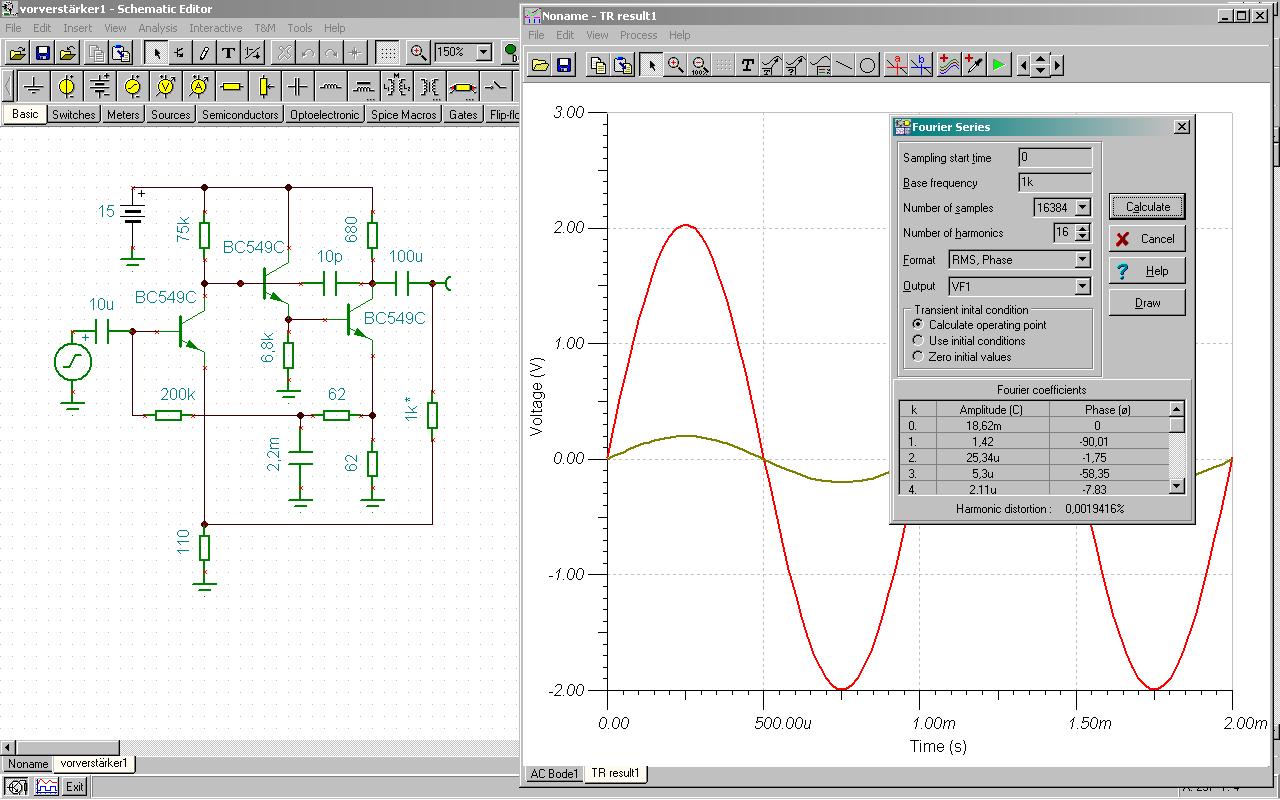Click the Exit button at bottom left
Viewport: 1280px width, 800px height.
[75, 787]
